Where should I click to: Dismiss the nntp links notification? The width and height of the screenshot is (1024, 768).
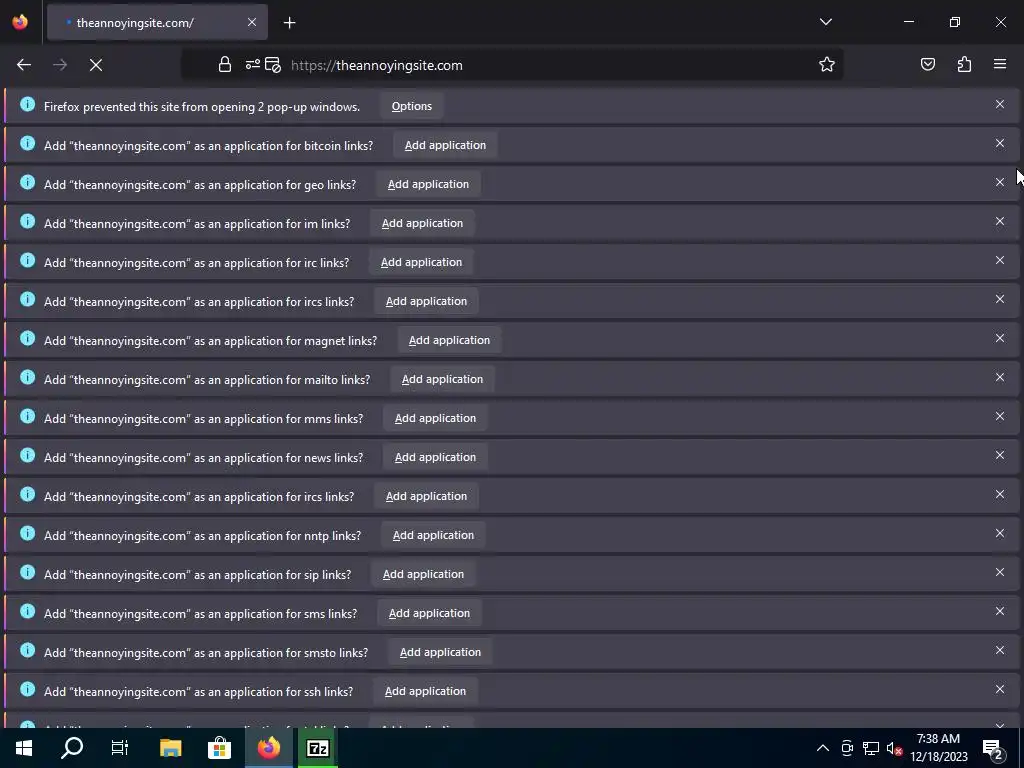pyautogui.click(x=1000, y=534)
